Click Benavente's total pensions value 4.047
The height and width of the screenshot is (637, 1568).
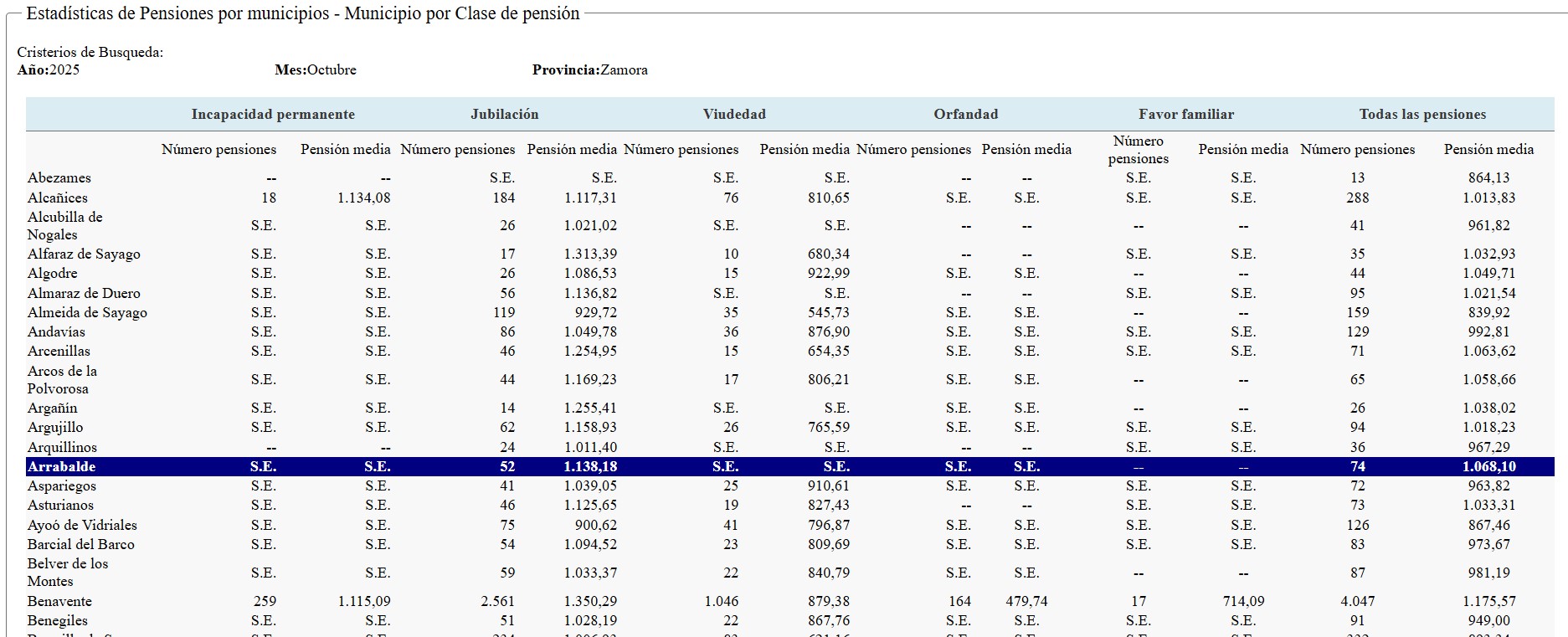click(1357, 602)
